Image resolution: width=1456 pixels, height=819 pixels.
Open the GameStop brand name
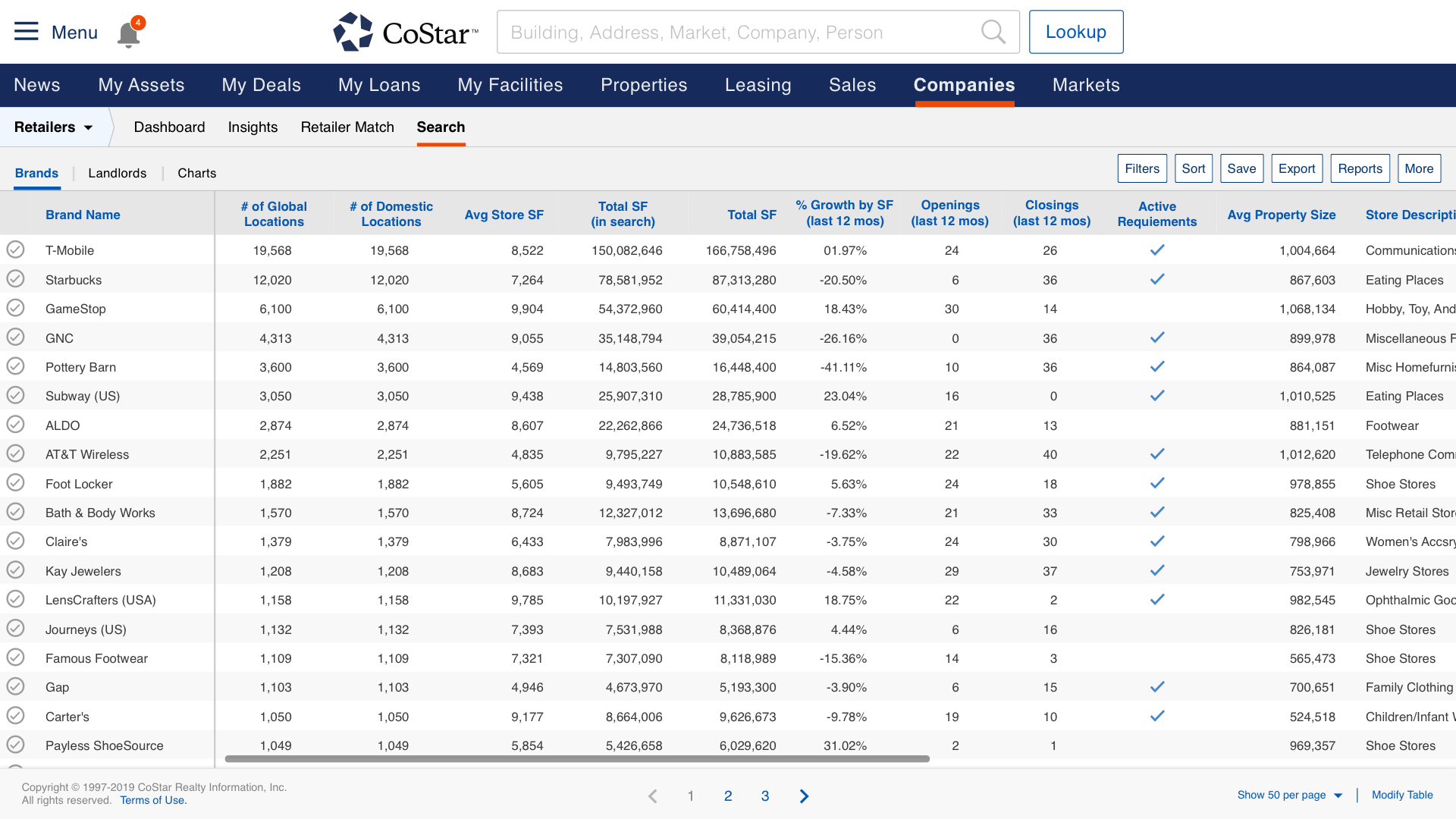[76, 309]
